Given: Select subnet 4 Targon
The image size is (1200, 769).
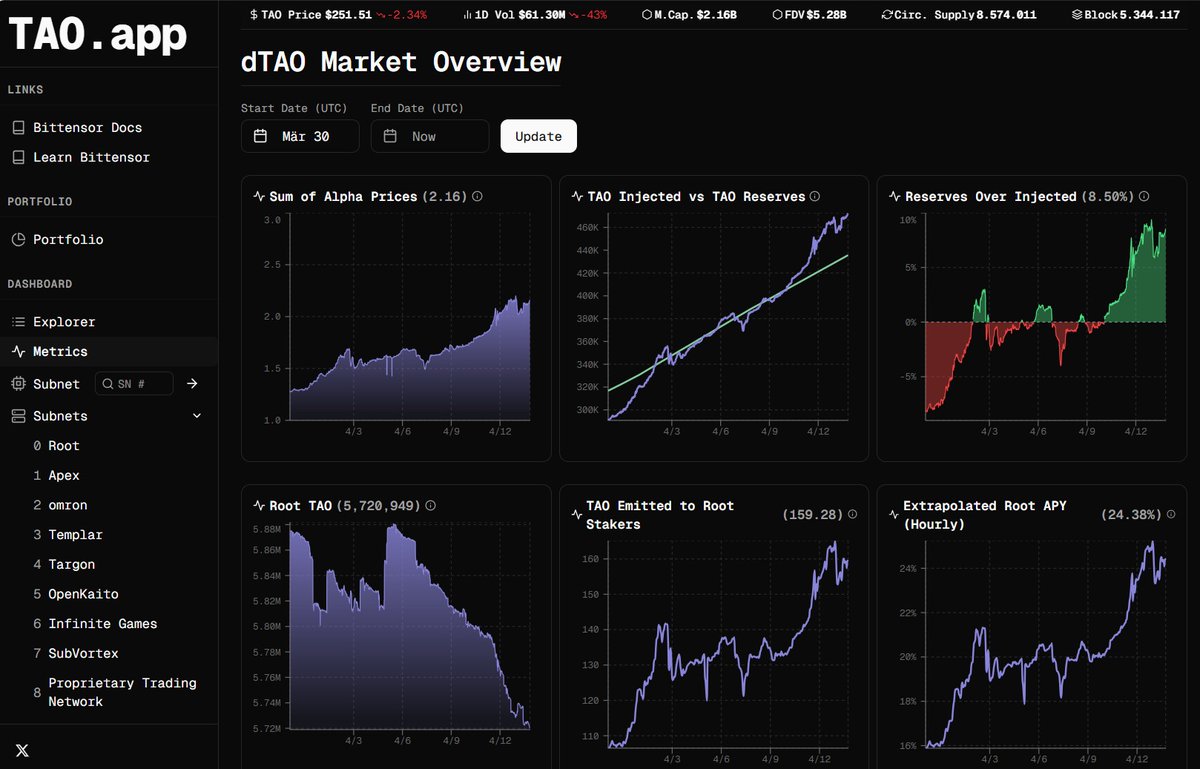Looking at the screenshot, I should pos(64,565).
